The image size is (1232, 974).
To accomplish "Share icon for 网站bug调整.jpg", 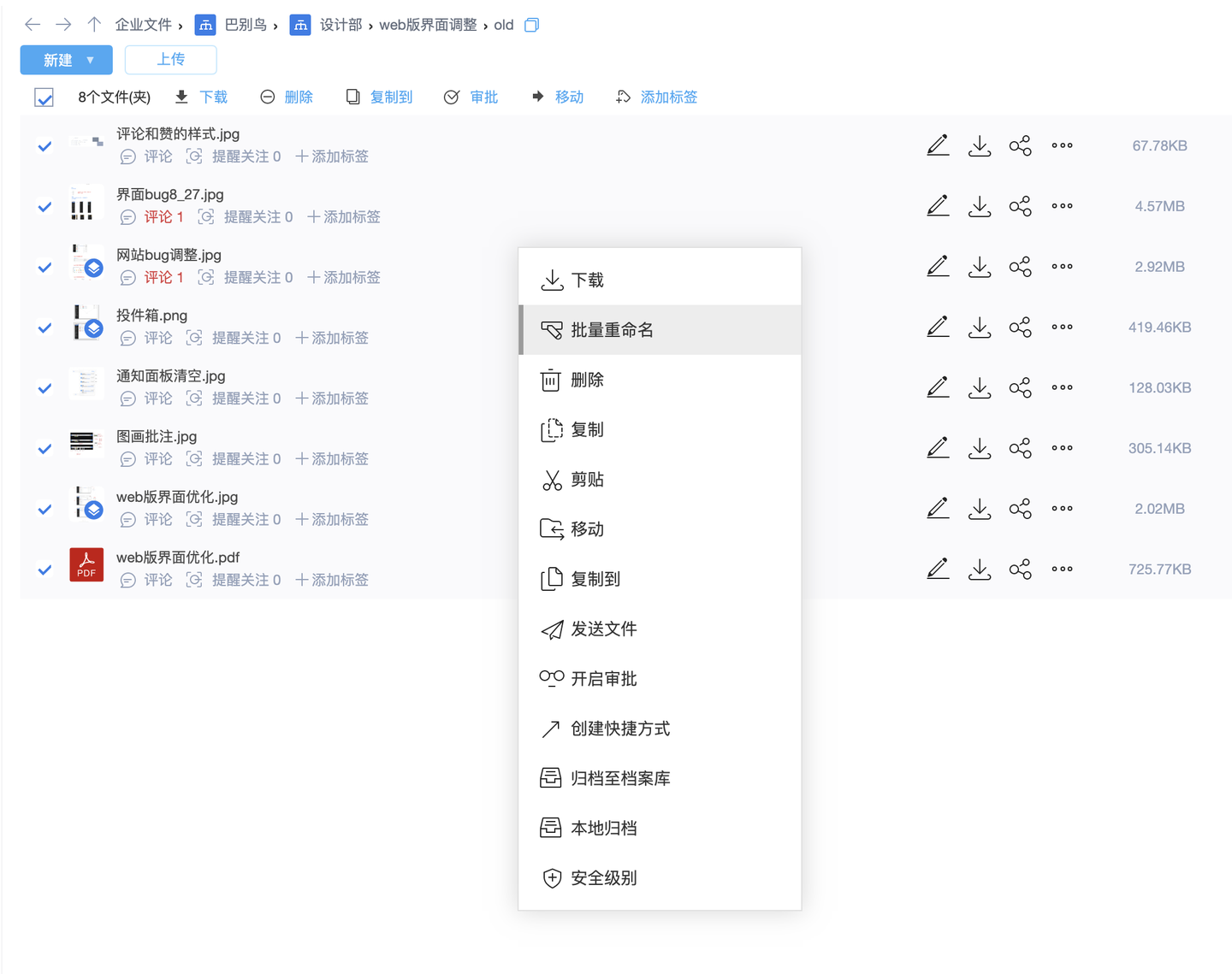I will pos(1021,267).
